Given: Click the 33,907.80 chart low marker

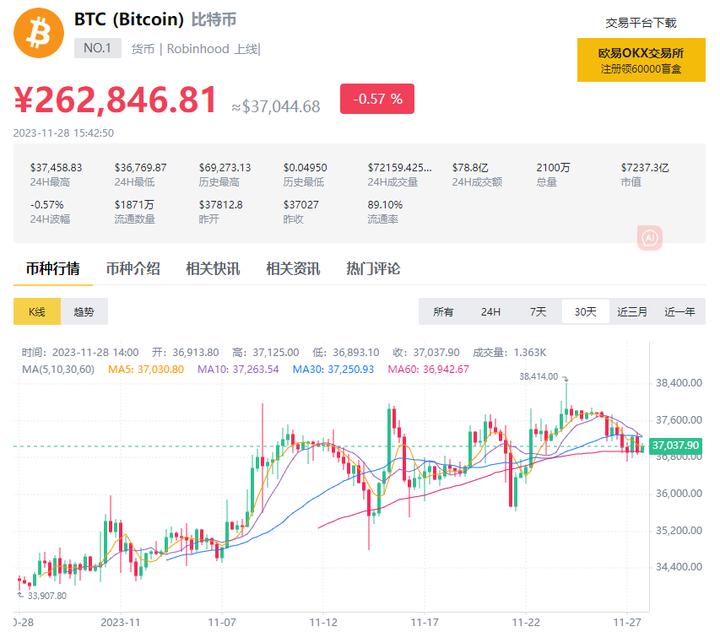Looking at the screenshot, I should (47, 596).
